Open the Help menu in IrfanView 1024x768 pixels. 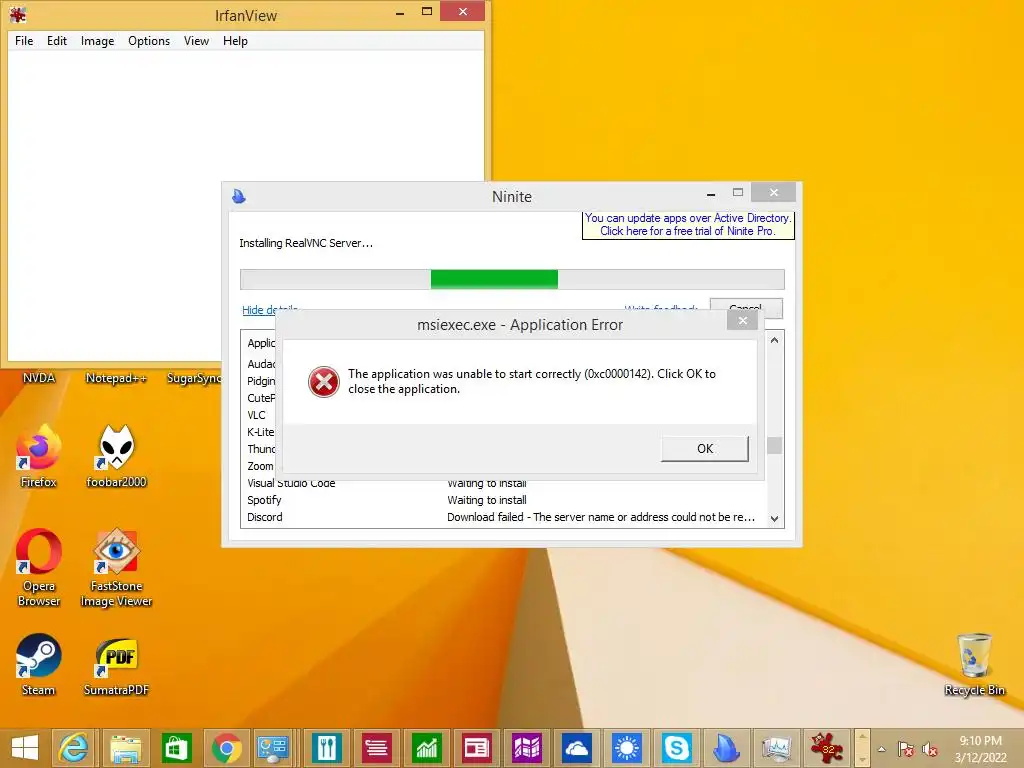(235, 40)
